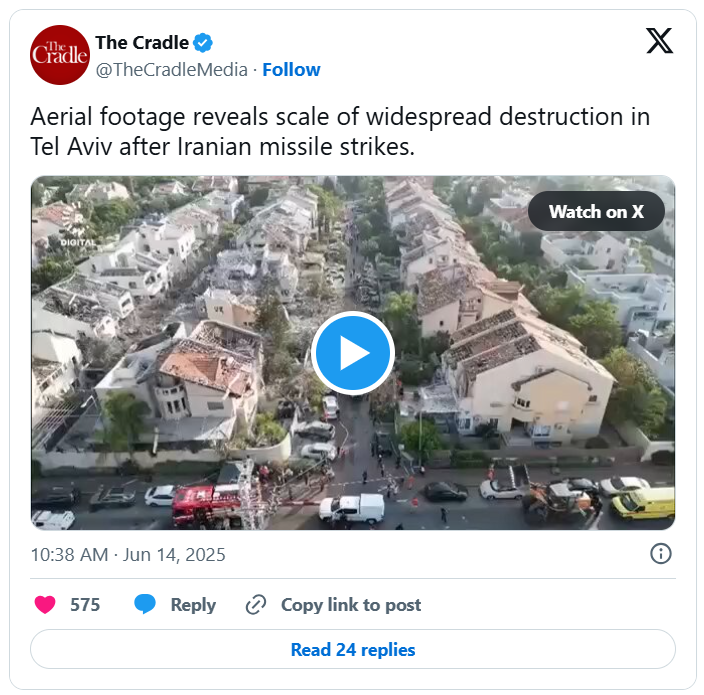Click Copy link to post
The height and width of the screenshot is (695, 704).
tap(351, 605)
